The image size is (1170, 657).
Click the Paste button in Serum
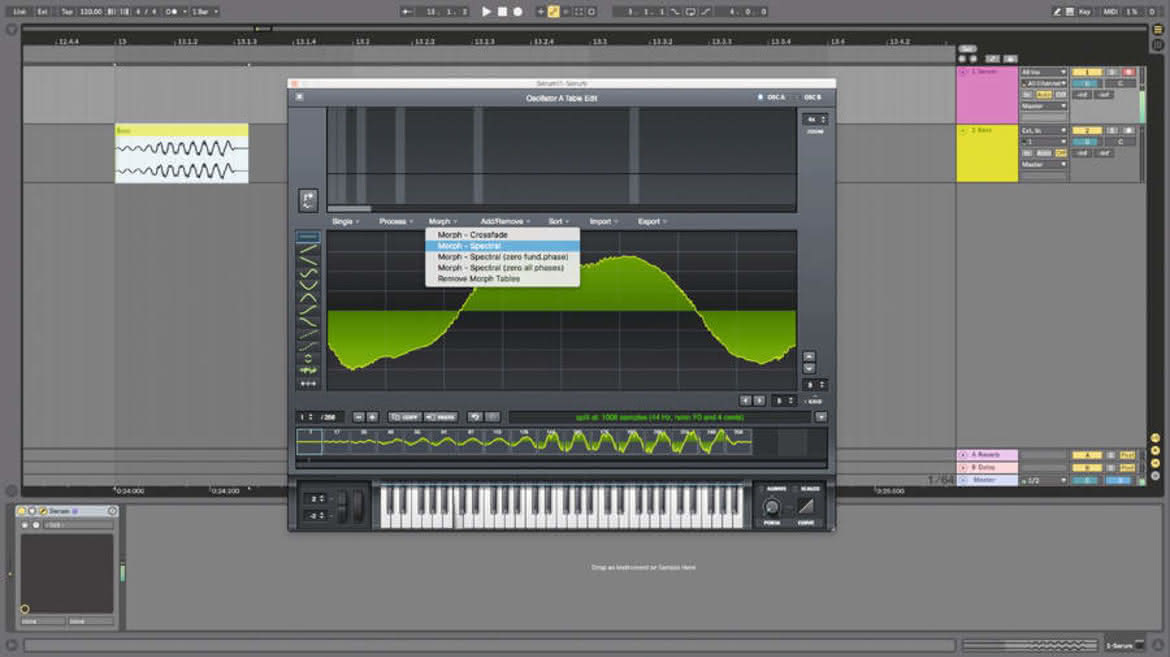point(441,417)
